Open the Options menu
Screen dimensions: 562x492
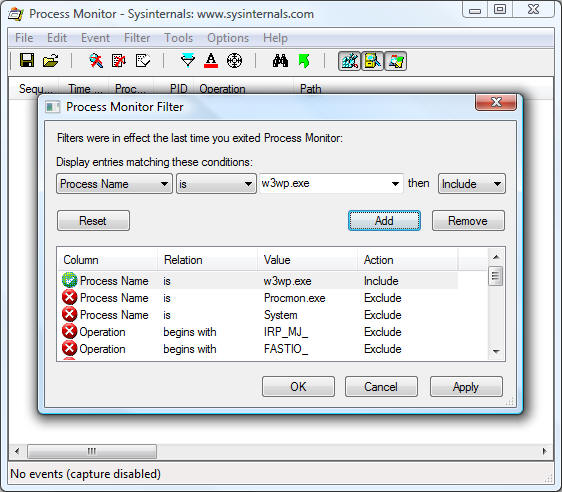[x=228, y=38]
